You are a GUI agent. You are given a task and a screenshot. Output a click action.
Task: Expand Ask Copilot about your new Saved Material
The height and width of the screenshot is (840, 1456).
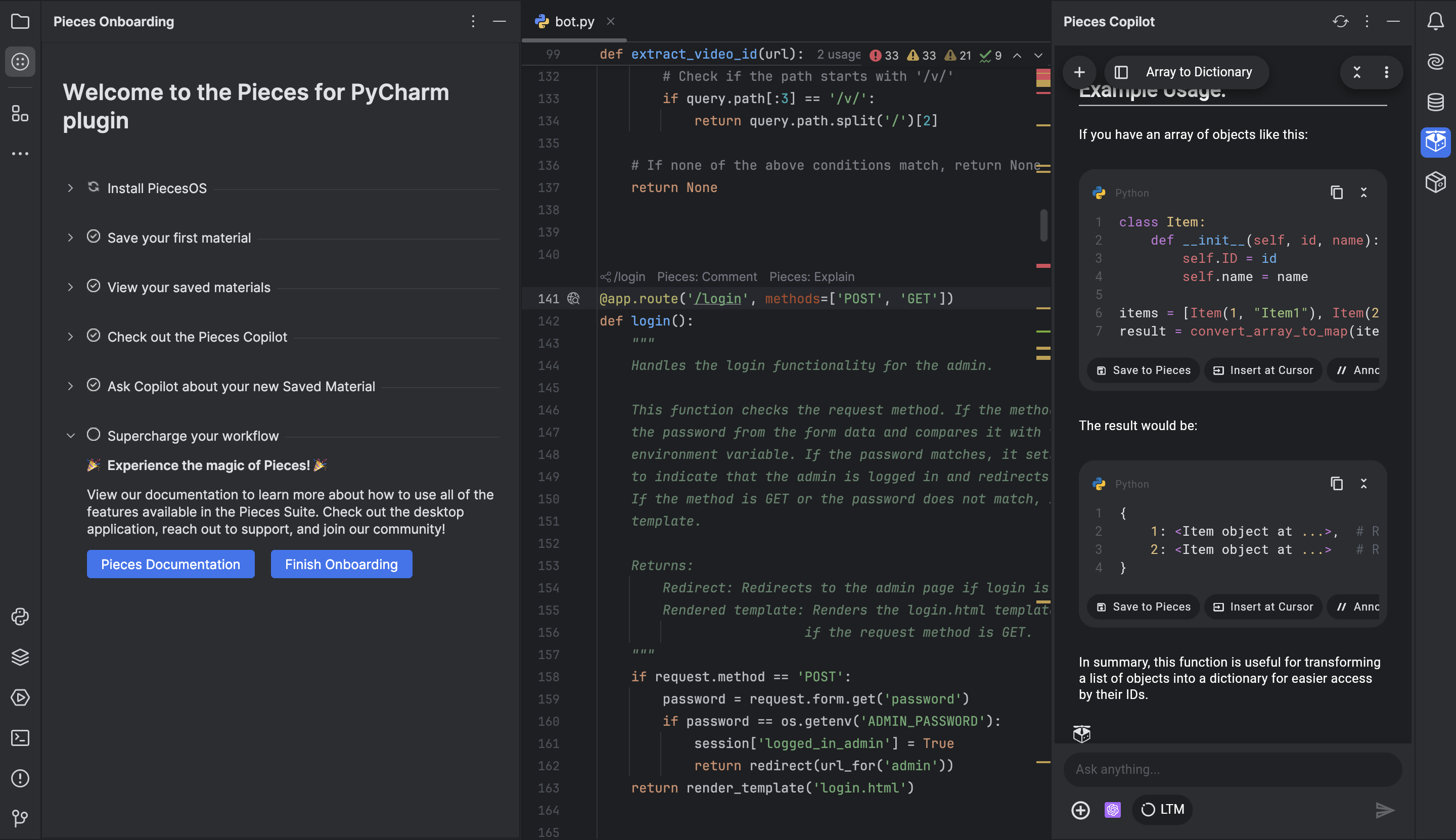[70, 386]
